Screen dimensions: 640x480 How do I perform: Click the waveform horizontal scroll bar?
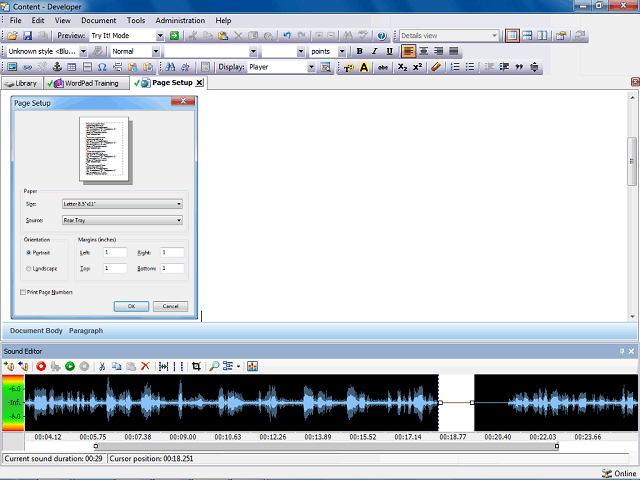[x=326, y=446]
